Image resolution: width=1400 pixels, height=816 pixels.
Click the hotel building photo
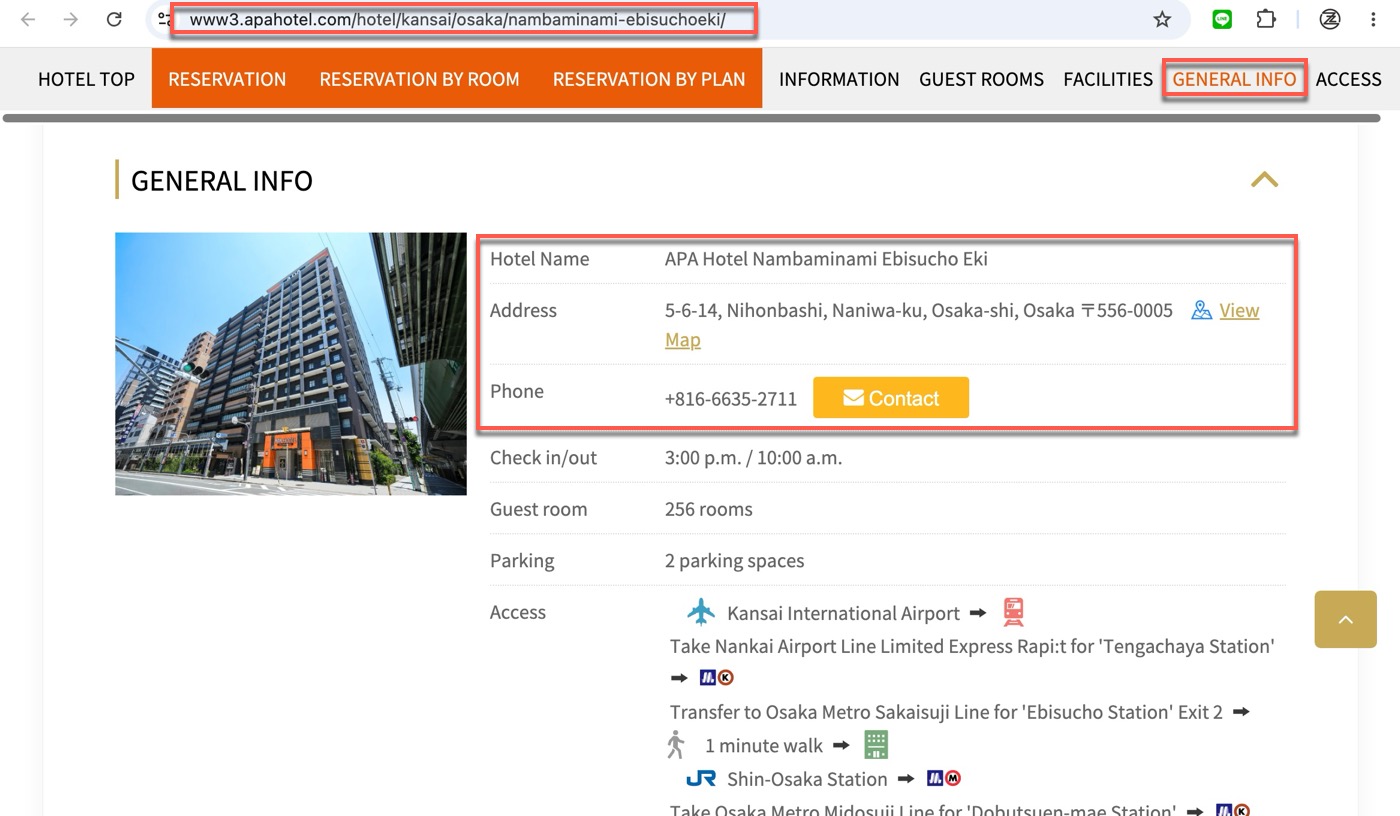point(291,364)
